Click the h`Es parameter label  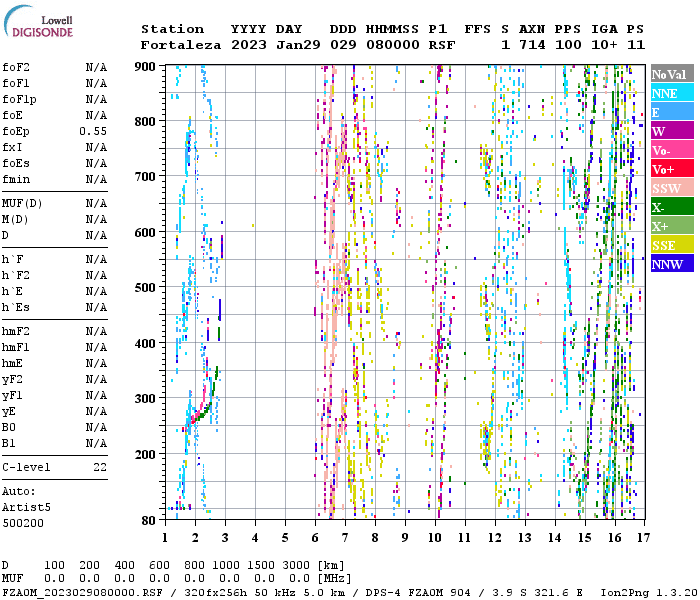16,308
